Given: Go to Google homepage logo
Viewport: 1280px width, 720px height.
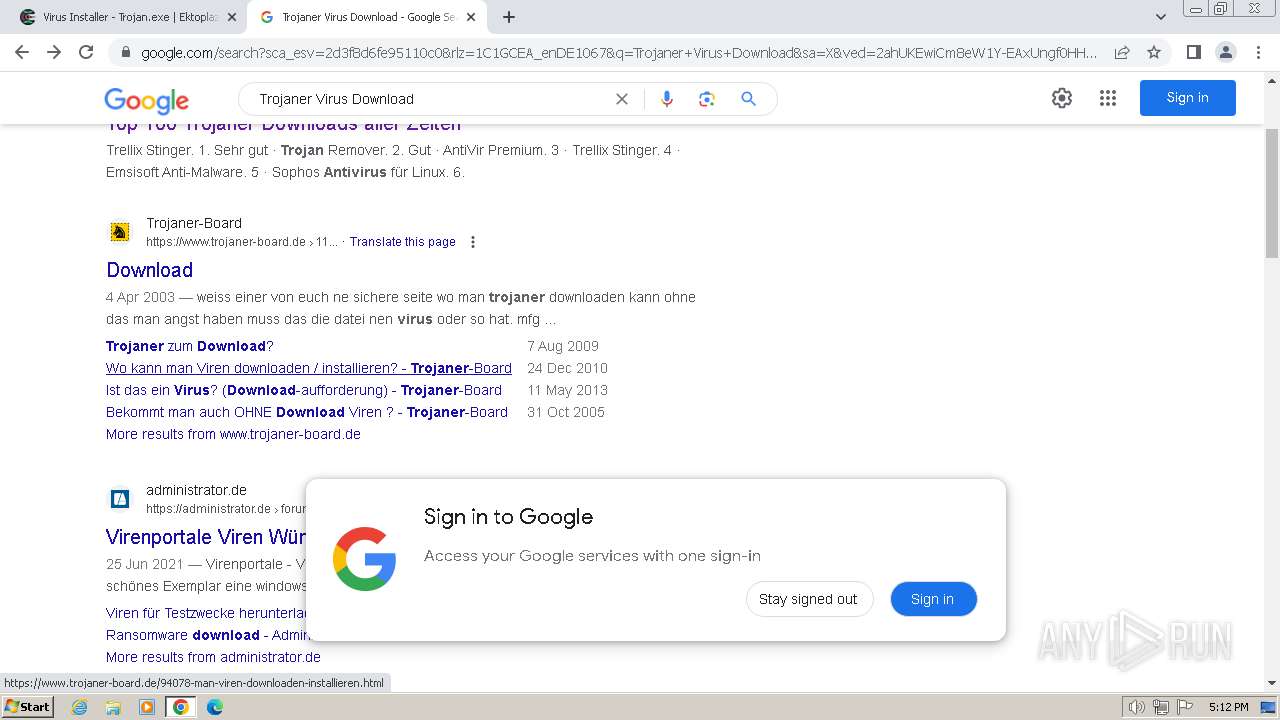Looking at the screenshot, I should [x=147, y=100].
